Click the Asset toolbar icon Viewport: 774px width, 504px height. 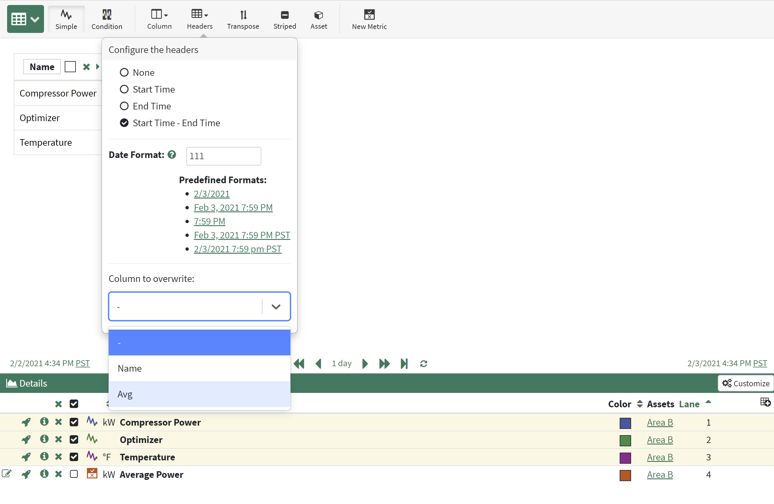(318, 19)
